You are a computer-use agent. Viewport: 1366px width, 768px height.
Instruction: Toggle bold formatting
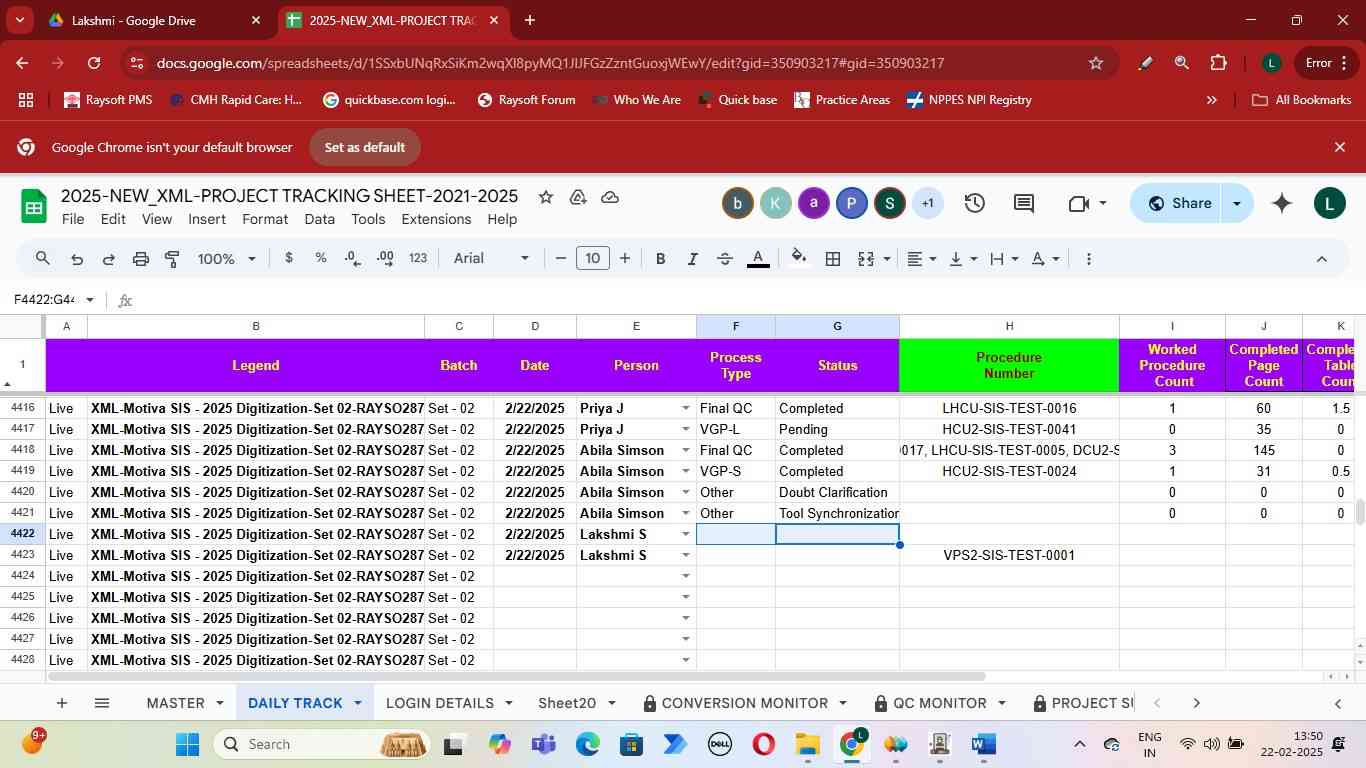click(660, 259)
